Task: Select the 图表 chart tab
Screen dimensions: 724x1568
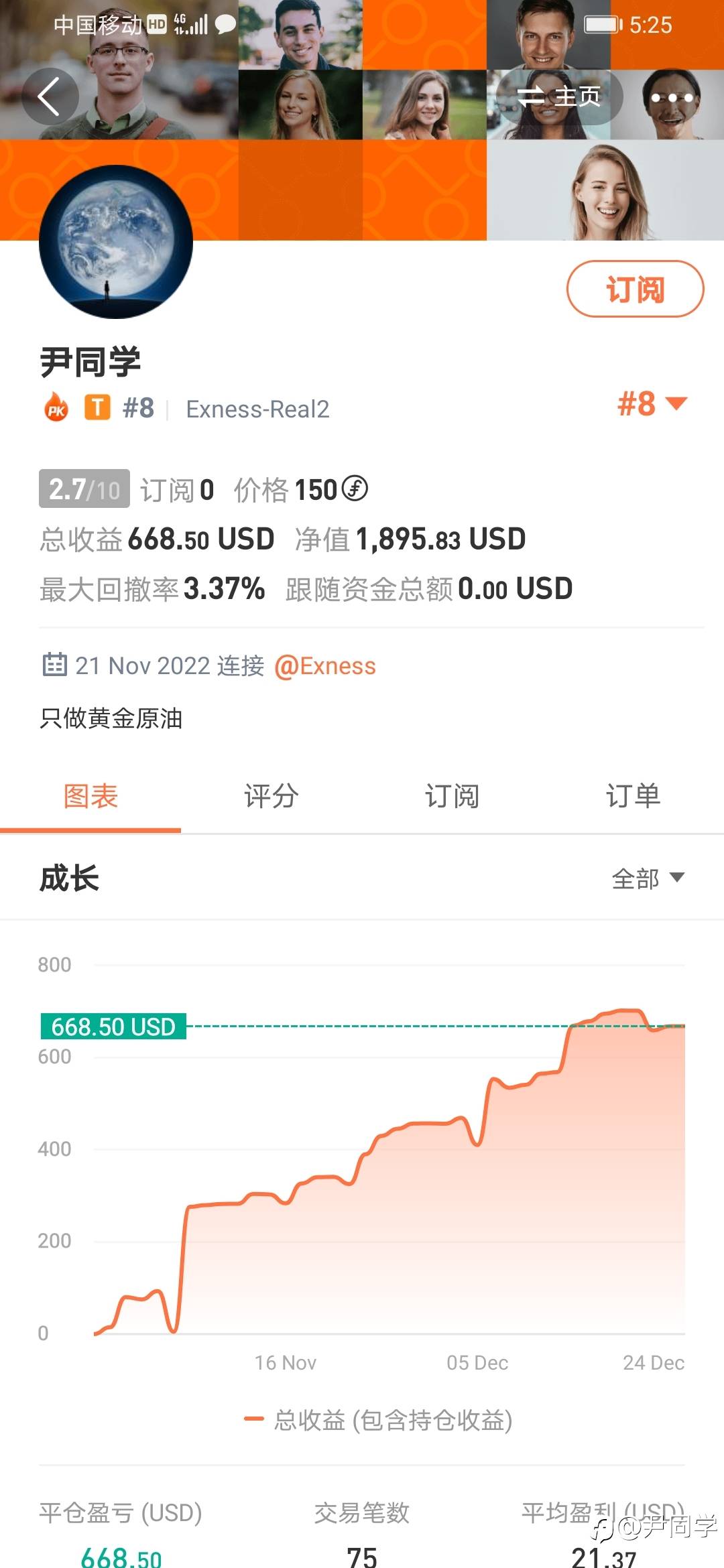Action: (x=90, y=796)
